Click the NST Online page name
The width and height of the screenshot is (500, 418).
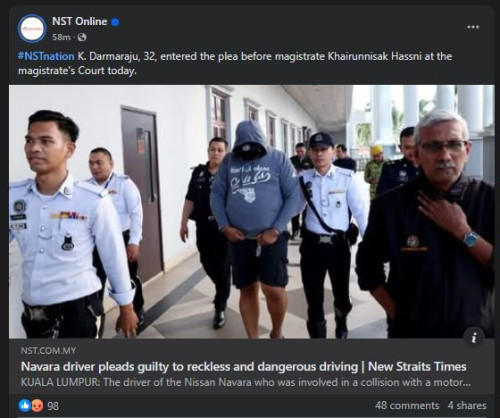(x=79, y=22)
